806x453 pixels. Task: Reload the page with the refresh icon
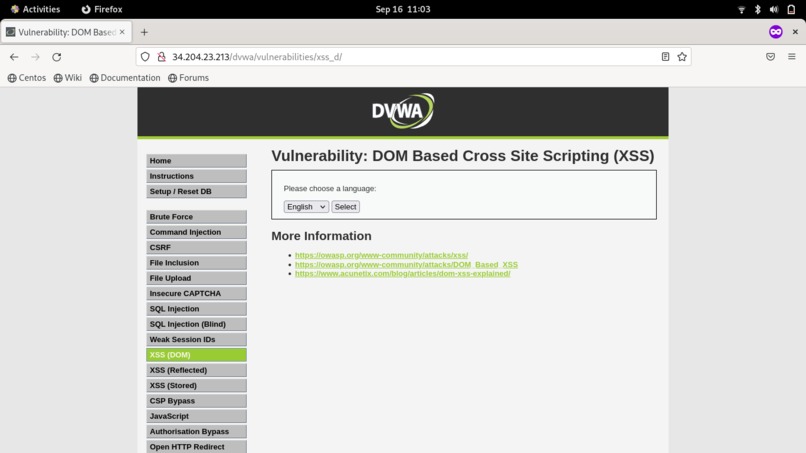(57, 57)
